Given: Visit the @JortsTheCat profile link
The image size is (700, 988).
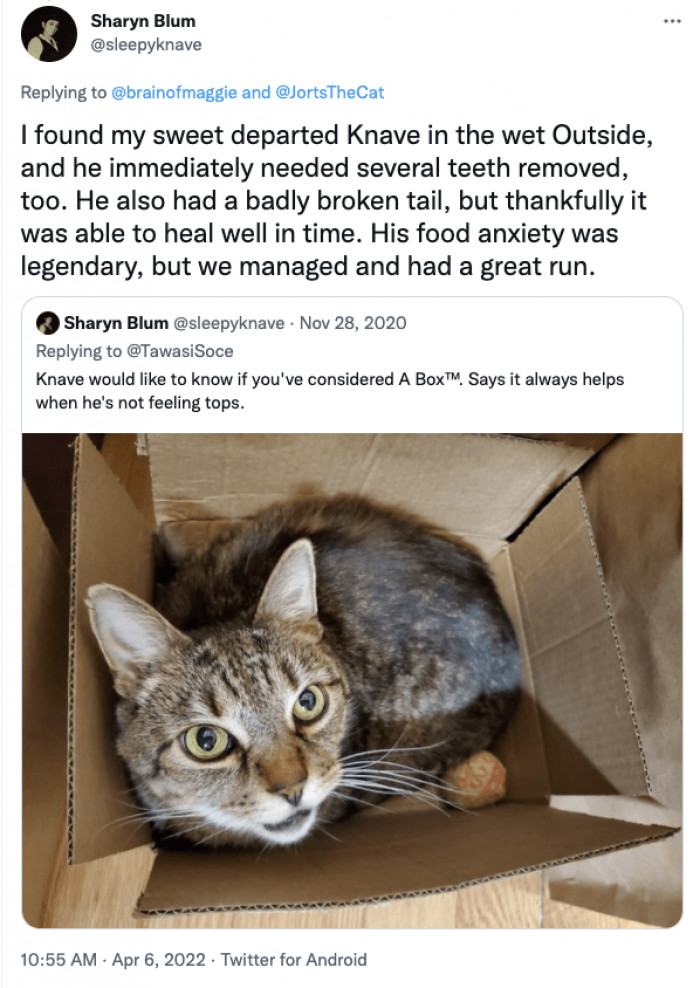Looking at the screenshot, I should pos(330,93).
